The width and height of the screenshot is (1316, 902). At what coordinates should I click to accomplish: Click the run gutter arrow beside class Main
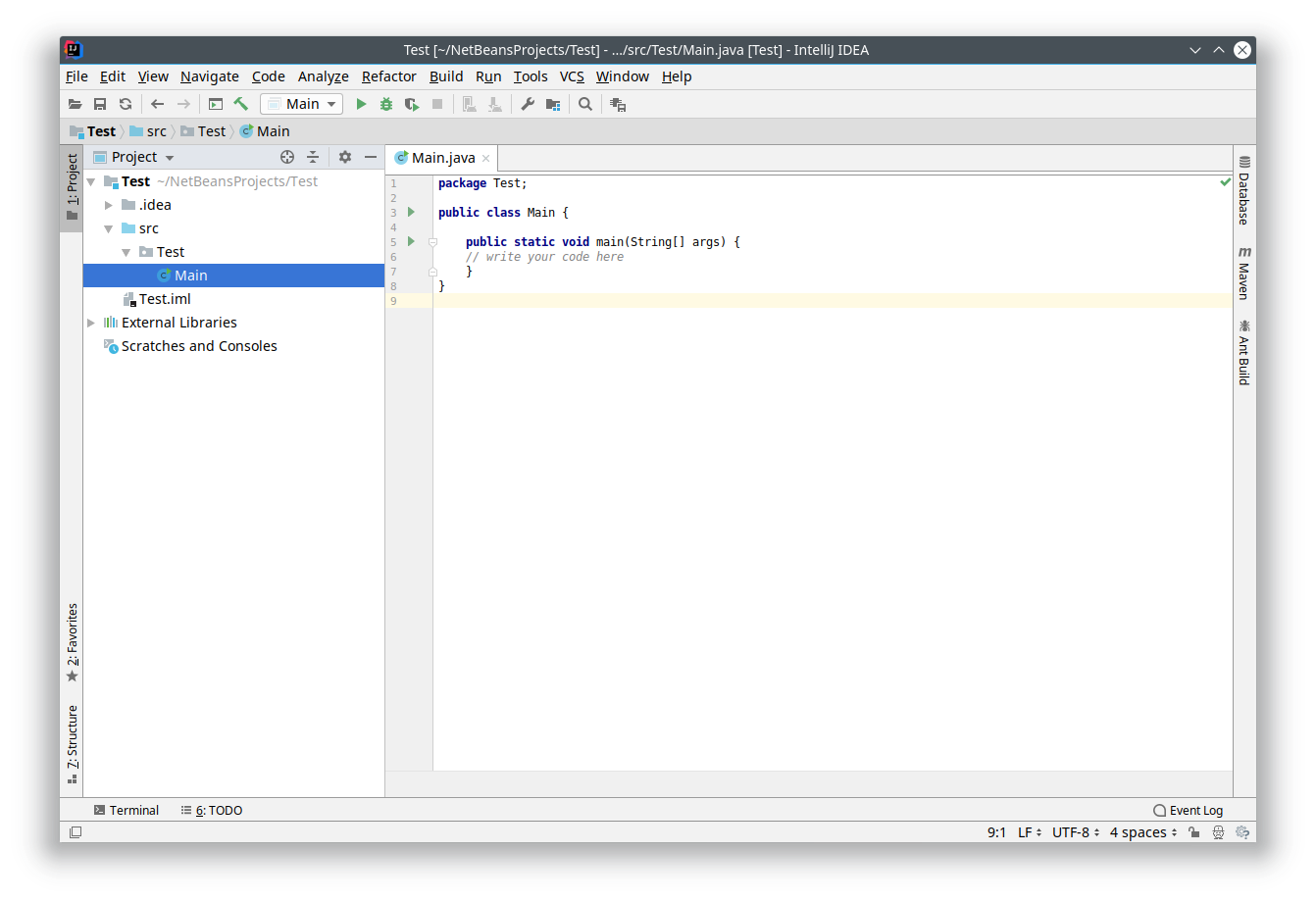(x=412, y=212)
